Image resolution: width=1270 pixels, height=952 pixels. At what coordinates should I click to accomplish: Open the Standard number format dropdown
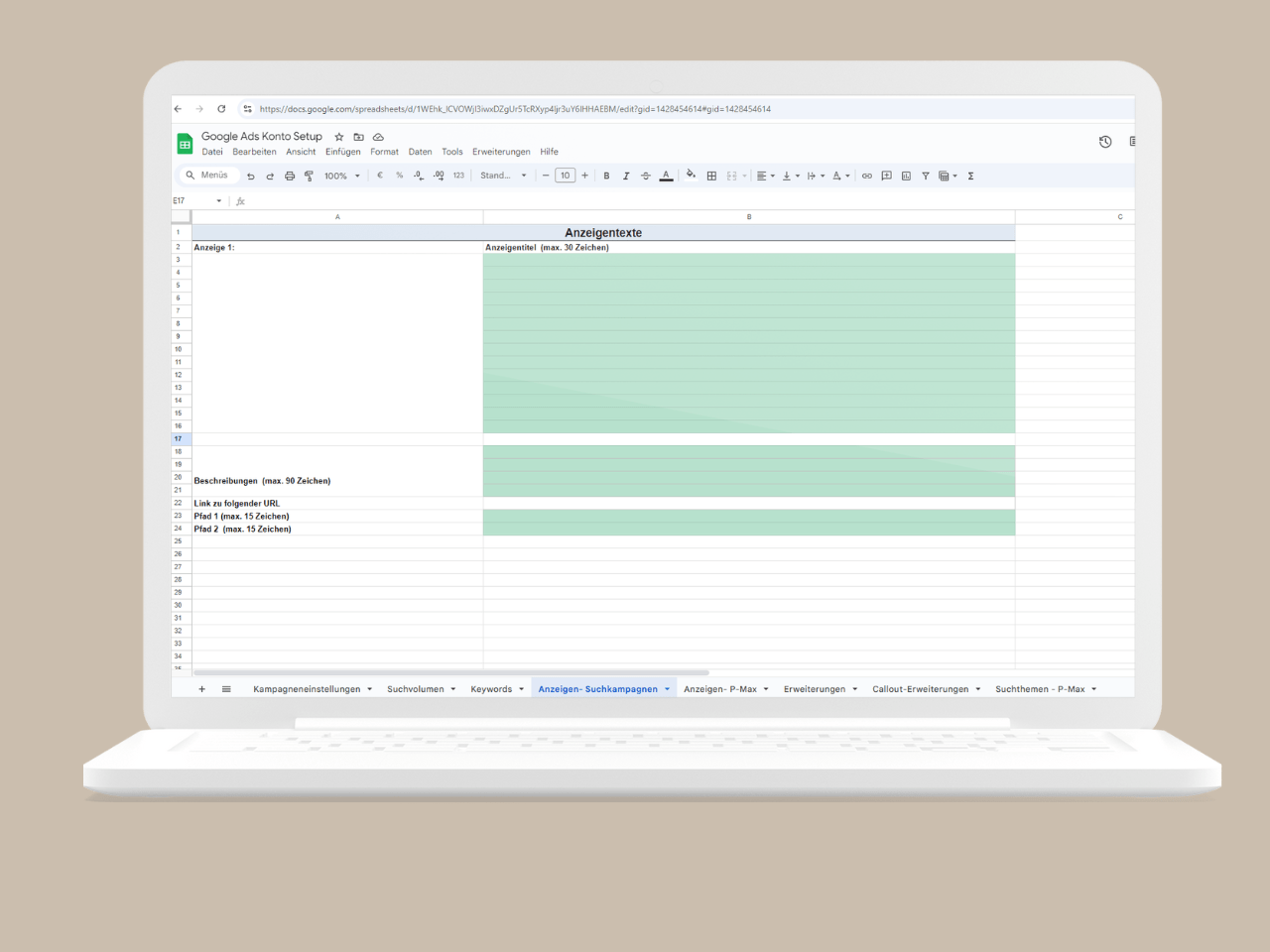(503, 176)
